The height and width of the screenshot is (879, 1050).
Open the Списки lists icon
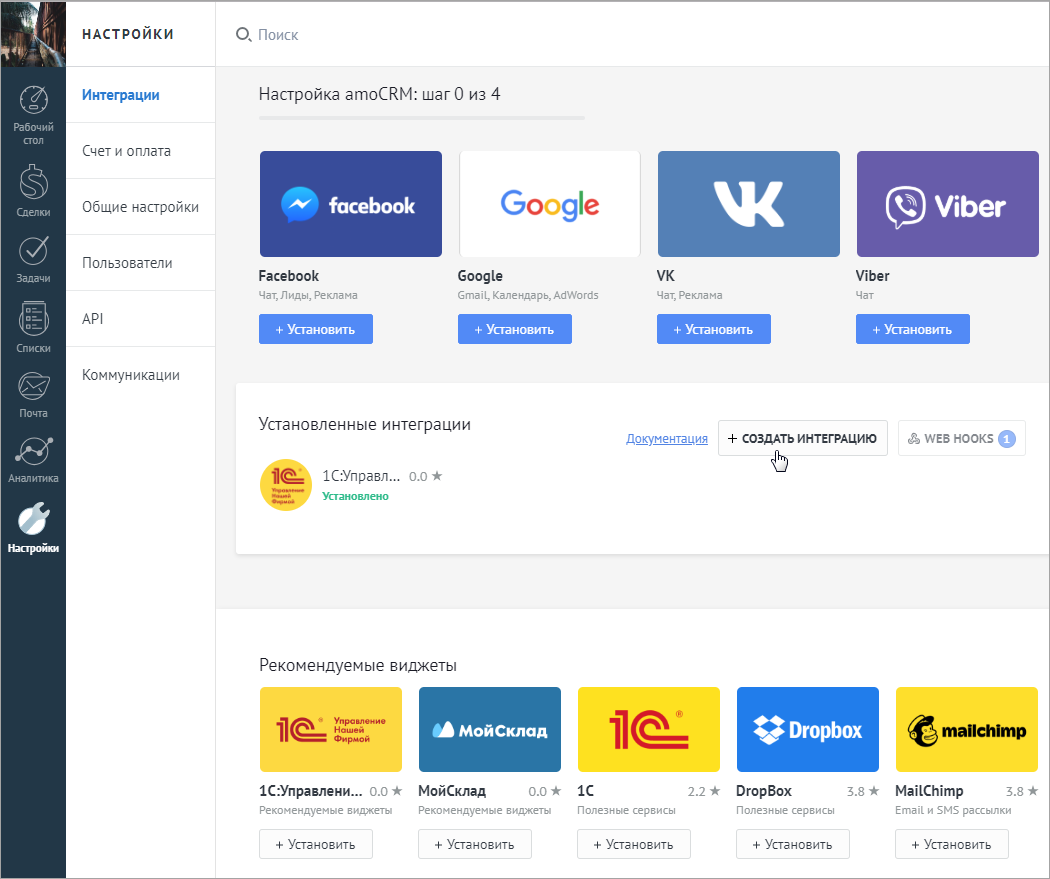tap(34, 320)
